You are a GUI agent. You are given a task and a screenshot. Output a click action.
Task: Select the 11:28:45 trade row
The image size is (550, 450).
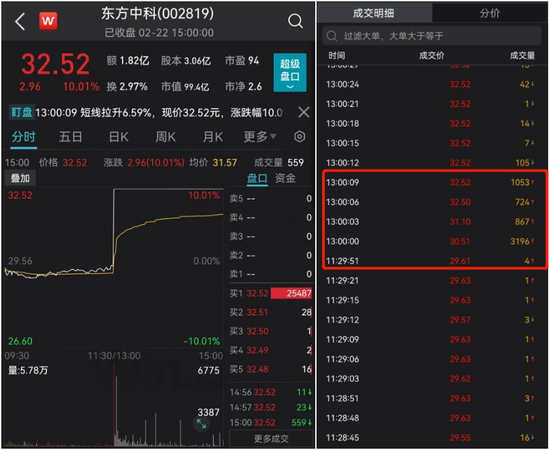click(x=432, y=438)
